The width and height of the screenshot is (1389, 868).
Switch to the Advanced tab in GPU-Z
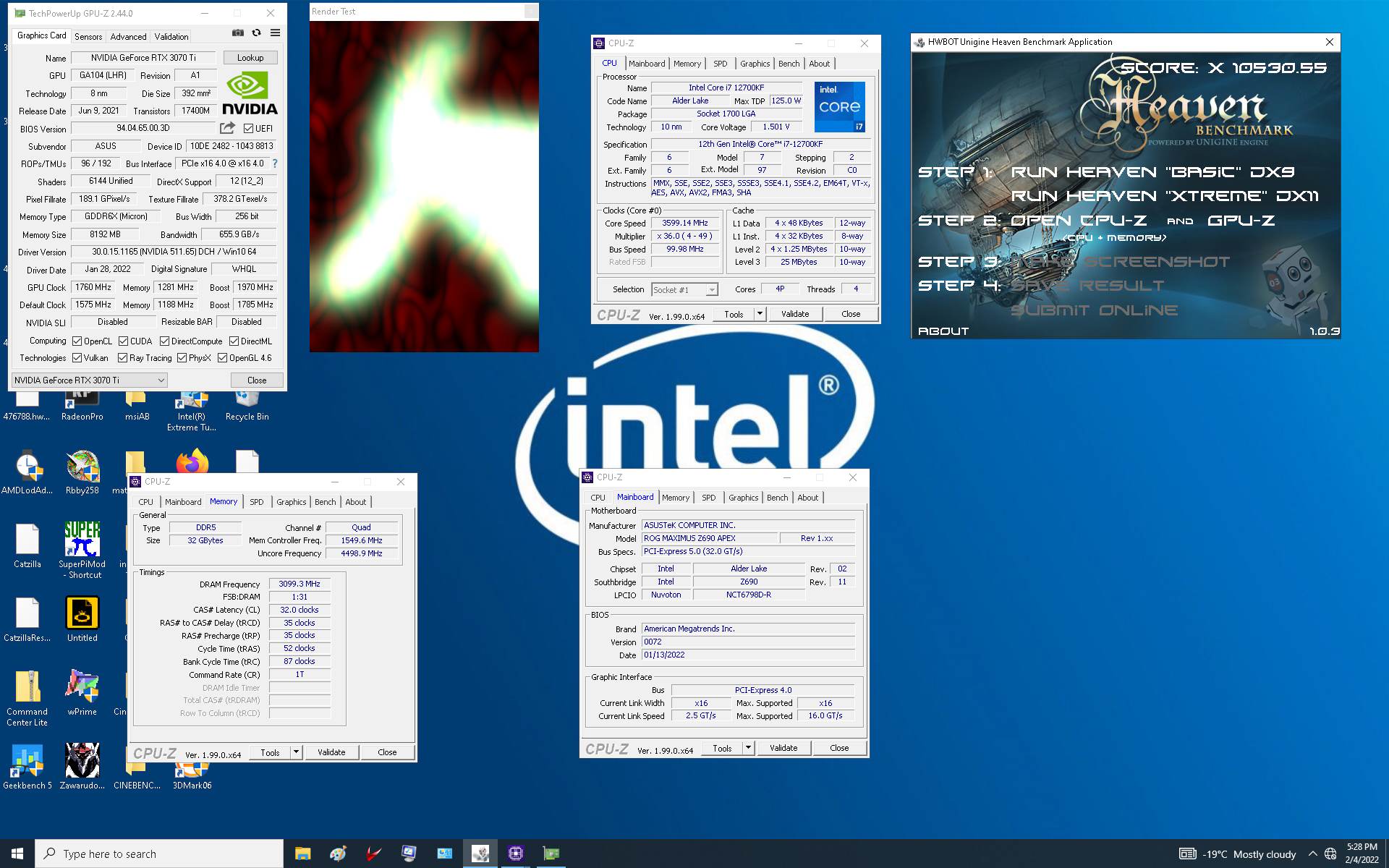[128, 36]
